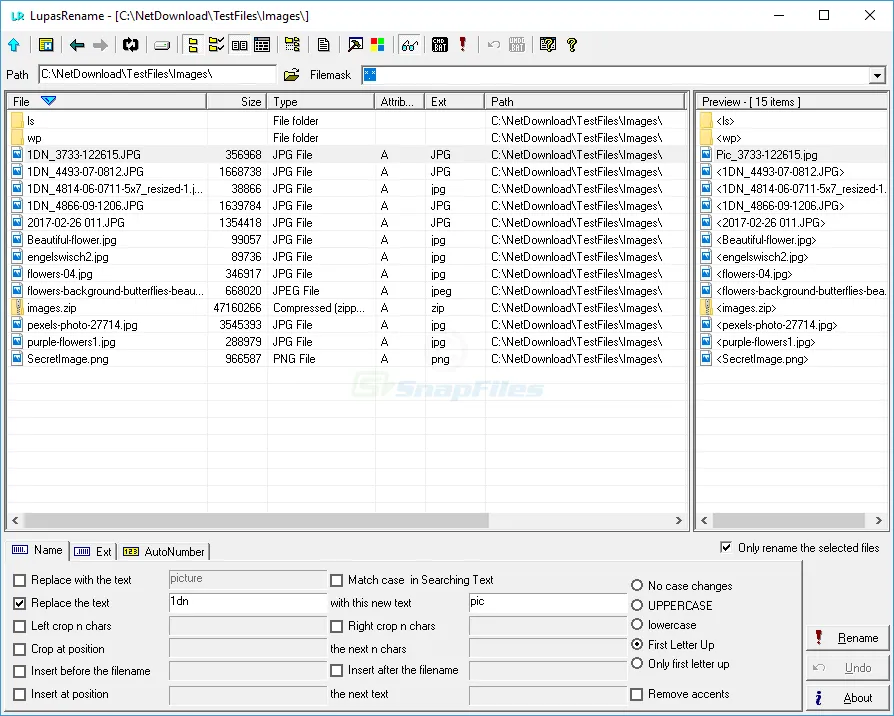Click the new text field containing pic
The height and width of the screenshot is (716, 894).
click(x=547, y=602)
